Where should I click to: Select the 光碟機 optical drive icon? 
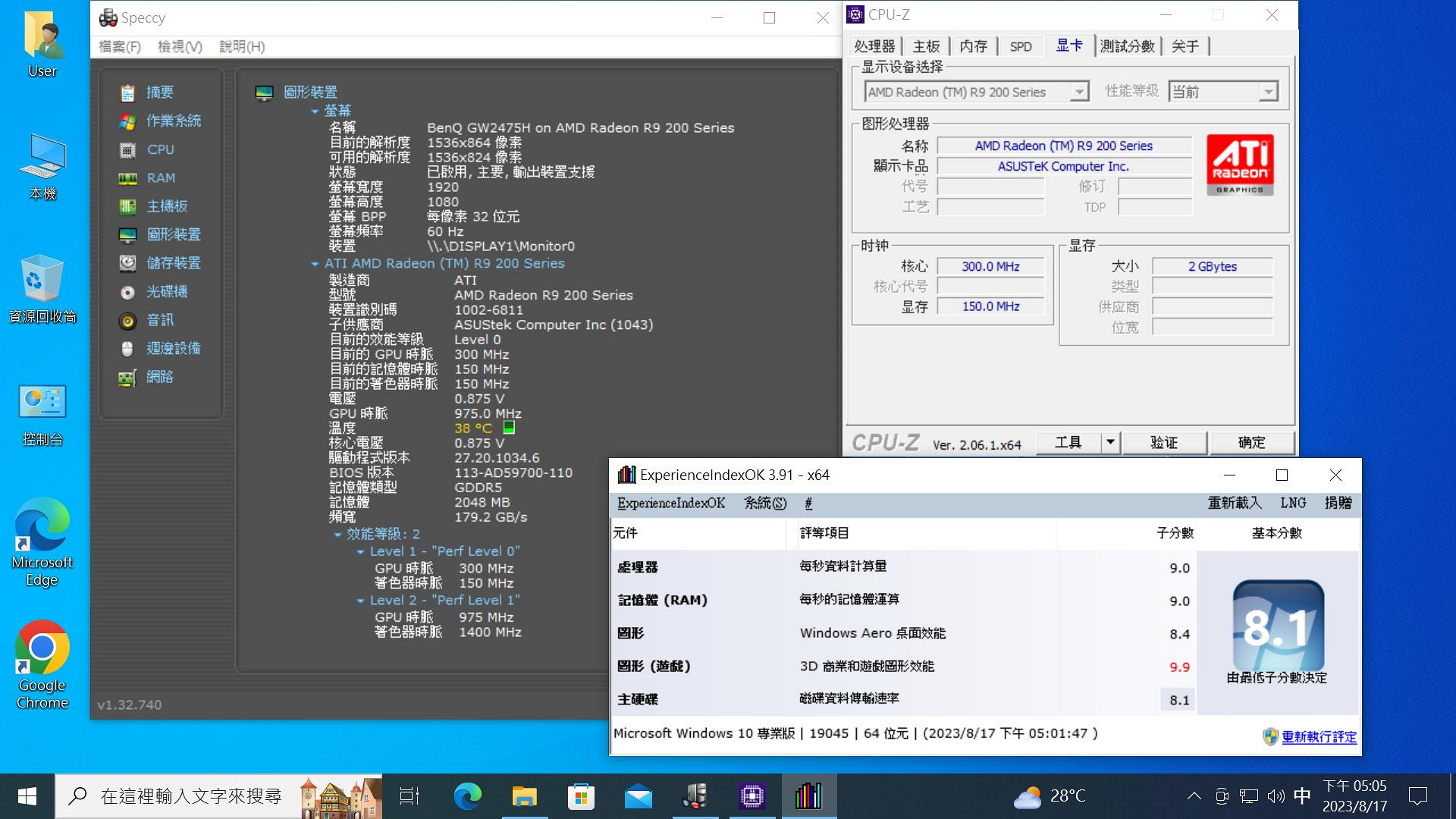(127, 292)
